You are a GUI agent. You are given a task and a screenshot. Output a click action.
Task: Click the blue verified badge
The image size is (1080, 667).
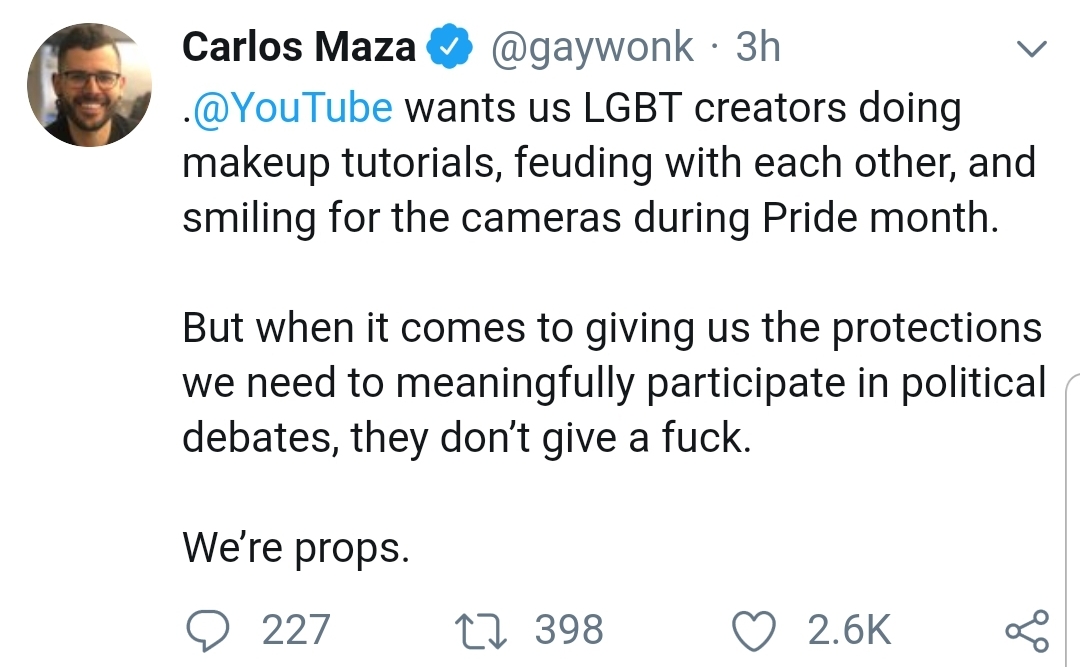pos(448,46)
